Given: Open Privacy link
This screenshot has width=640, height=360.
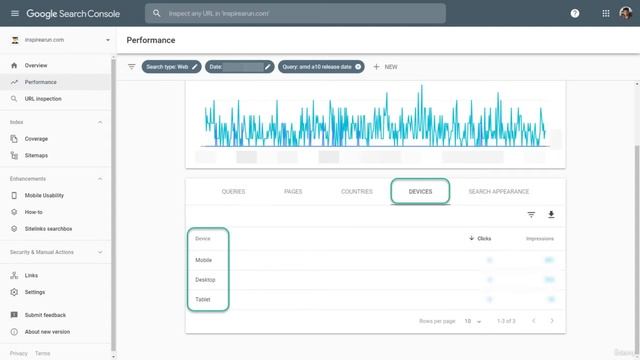Looking at the screenshot, I should [x=18, y=353].
